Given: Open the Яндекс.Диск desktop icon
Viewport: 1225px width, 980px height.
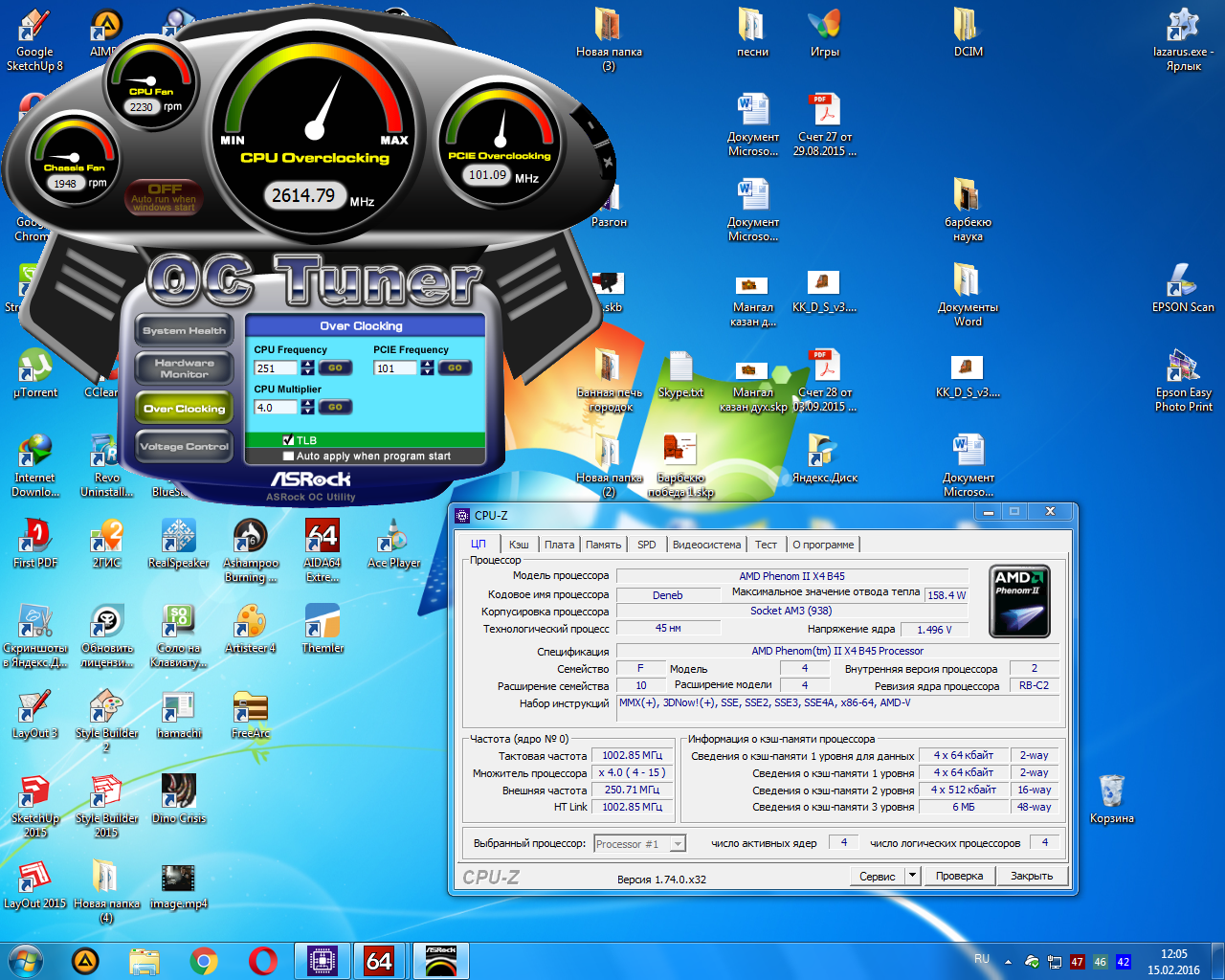Looking at the screenshot, I should (x=824, y=459).
